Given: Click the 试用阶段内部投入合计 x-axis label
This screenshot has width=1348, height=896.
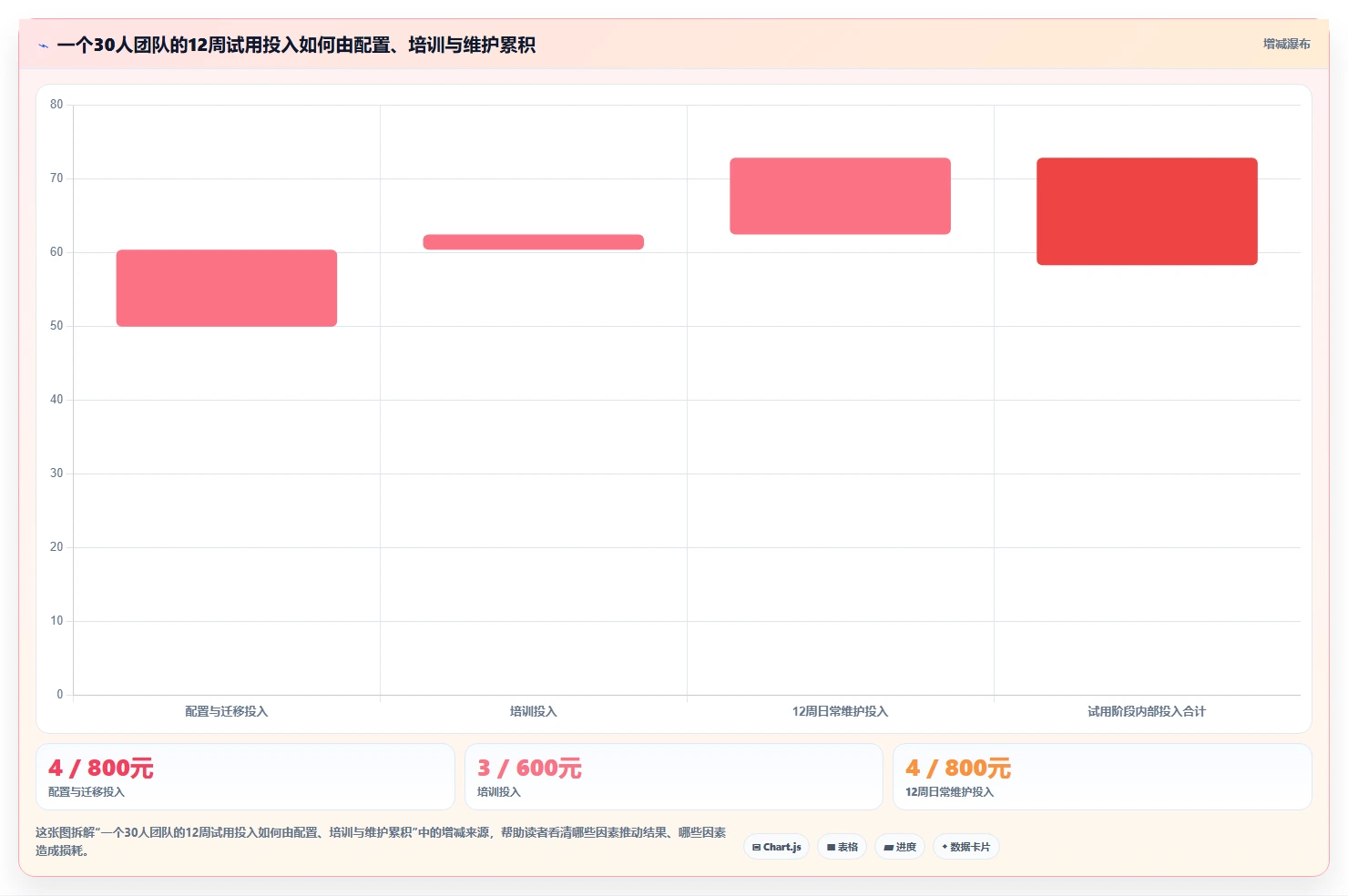Looking at the screenshot, I should click(1147, 711).
